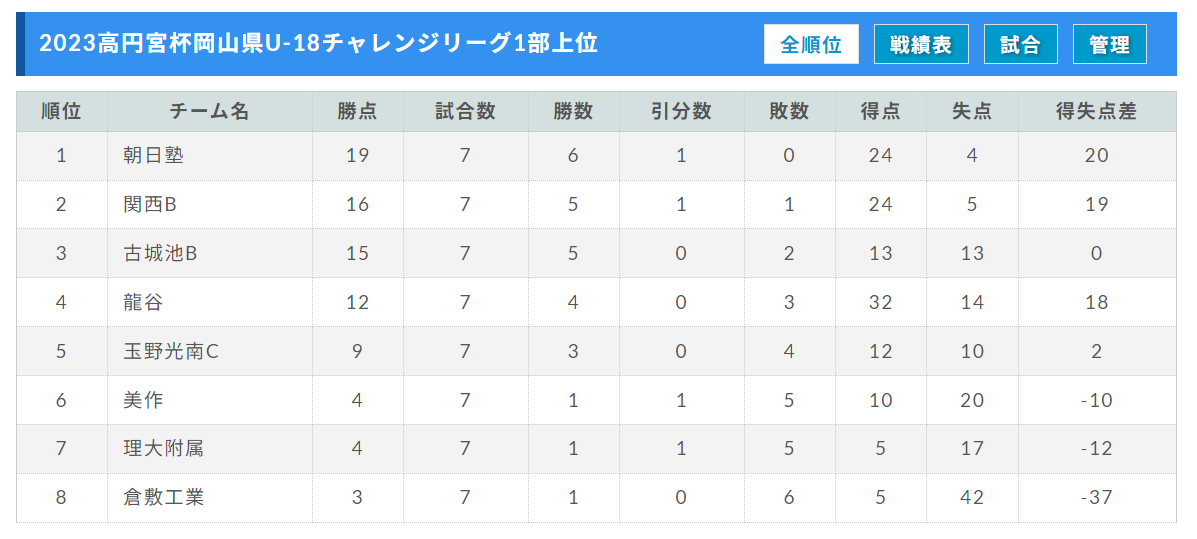This screenshot has width=1197, height=539.
Task: Select team 倉敷工業 in the table
Action: click(163, 498)
